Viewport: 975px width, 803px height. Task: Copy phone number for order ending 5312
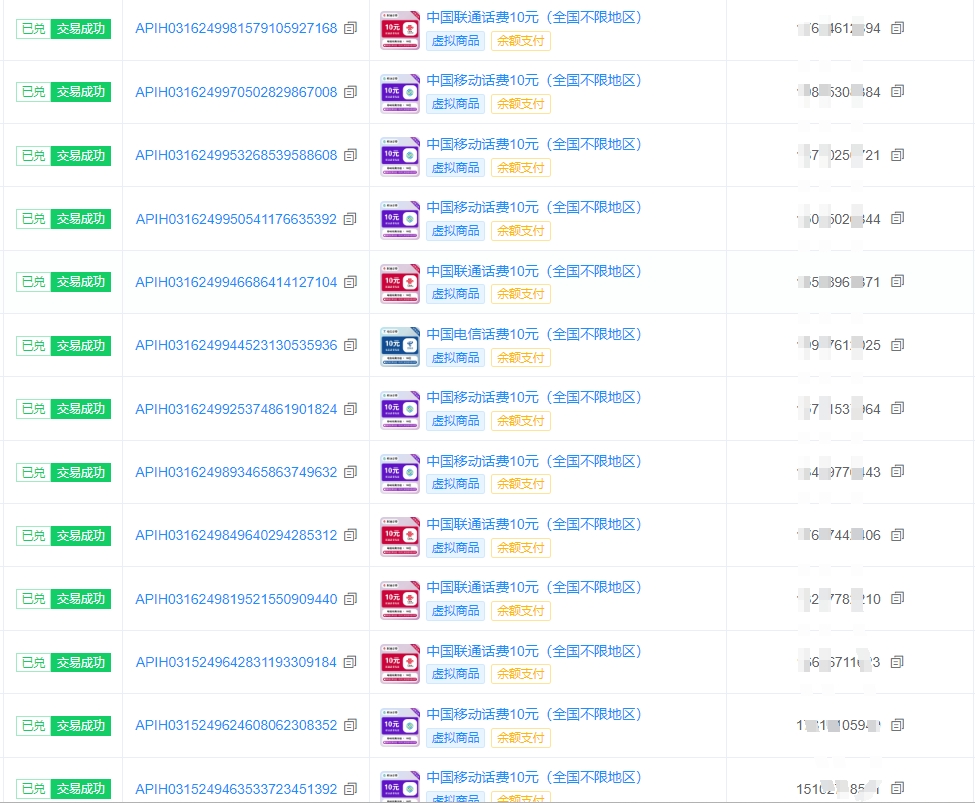(x=897, y=535)
